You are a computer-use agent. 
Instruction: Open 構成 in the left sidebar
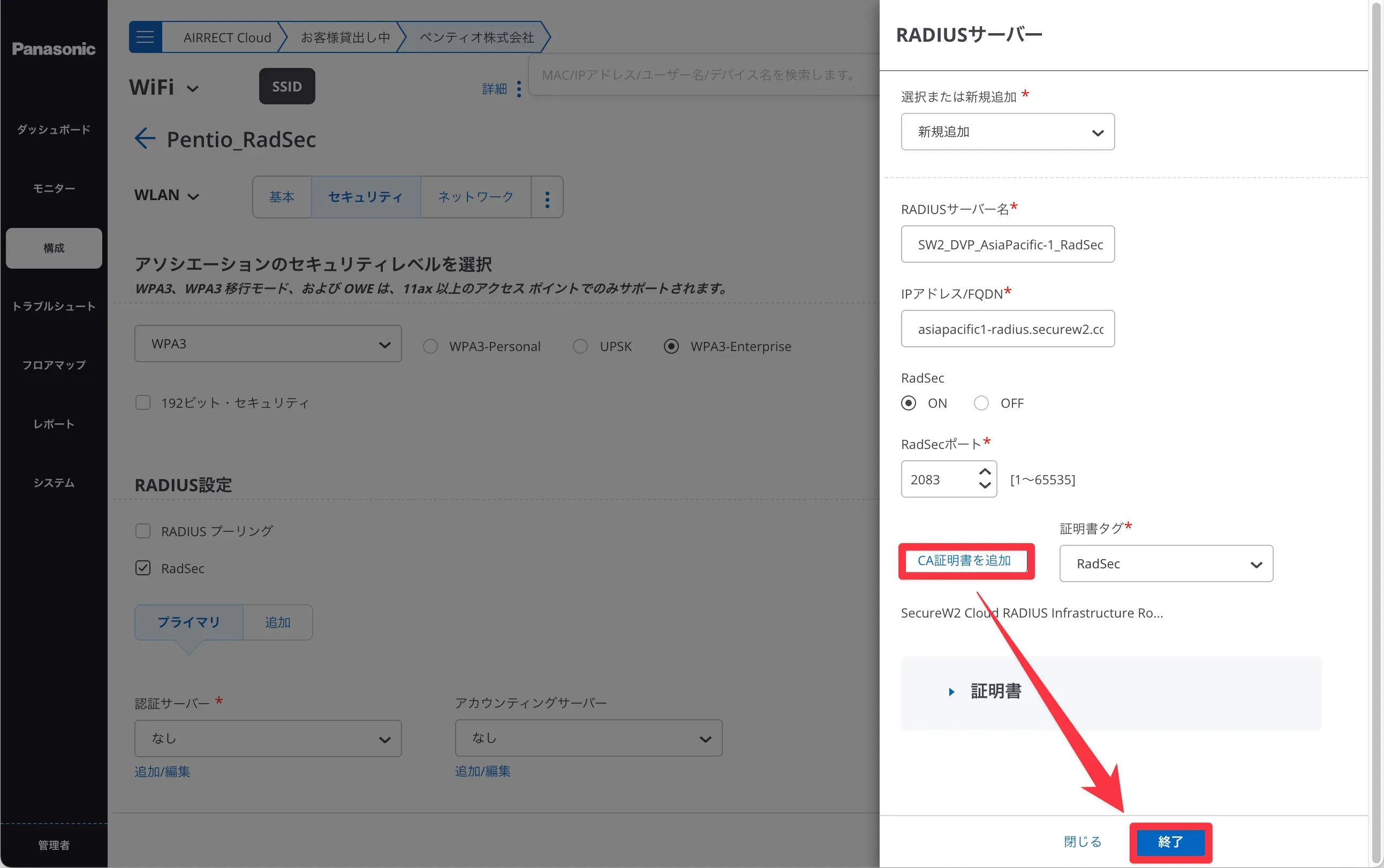coord(54,248)
